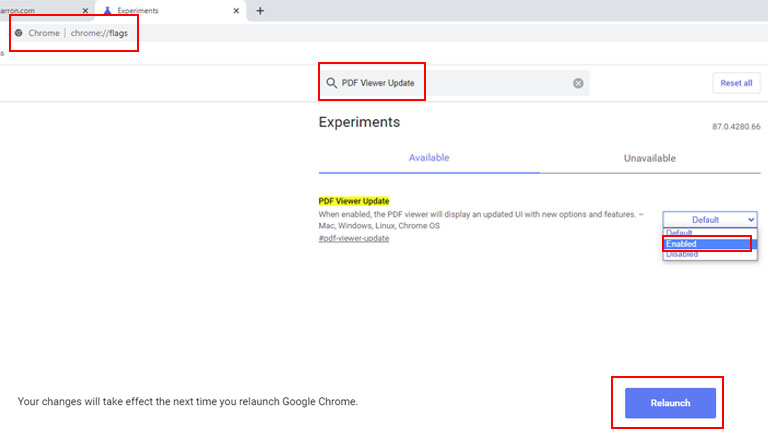Close the Experiments tab
Image resolution: width=768 pixels, height=432 pixels.
(x=236, y=11)
